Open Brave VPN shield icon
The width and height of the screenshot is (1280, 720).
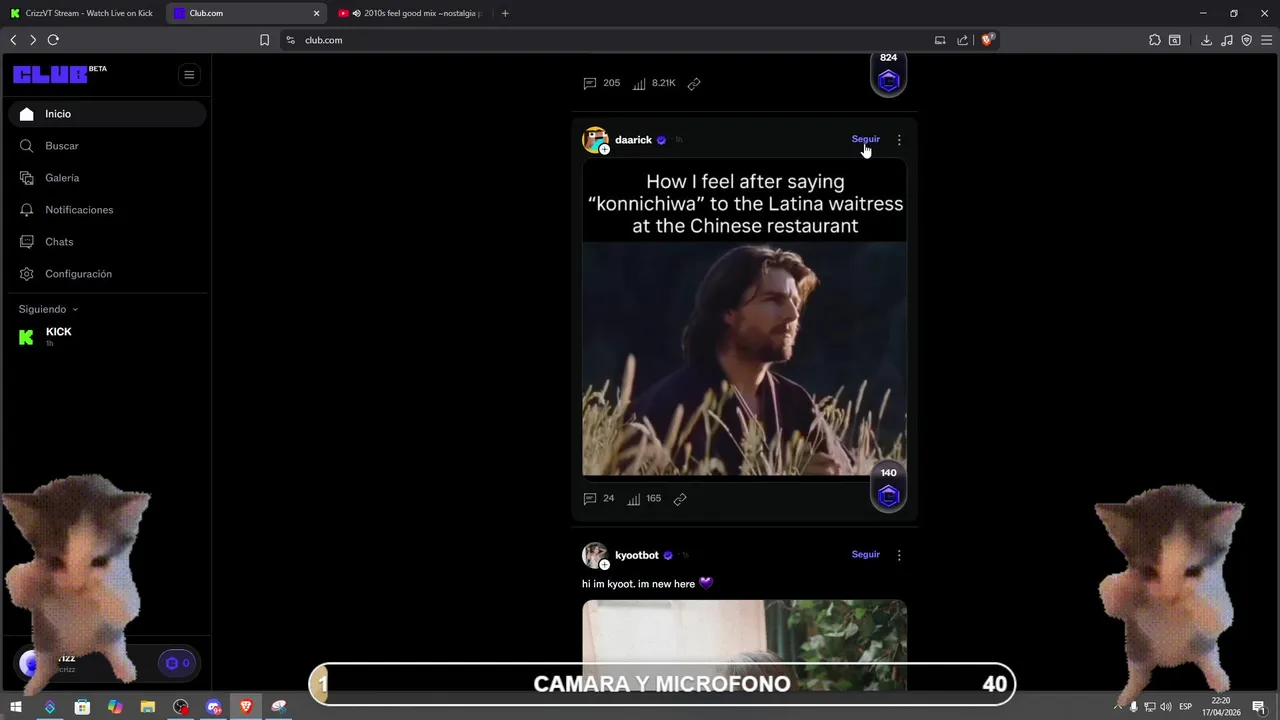[x=1246, y=40]
